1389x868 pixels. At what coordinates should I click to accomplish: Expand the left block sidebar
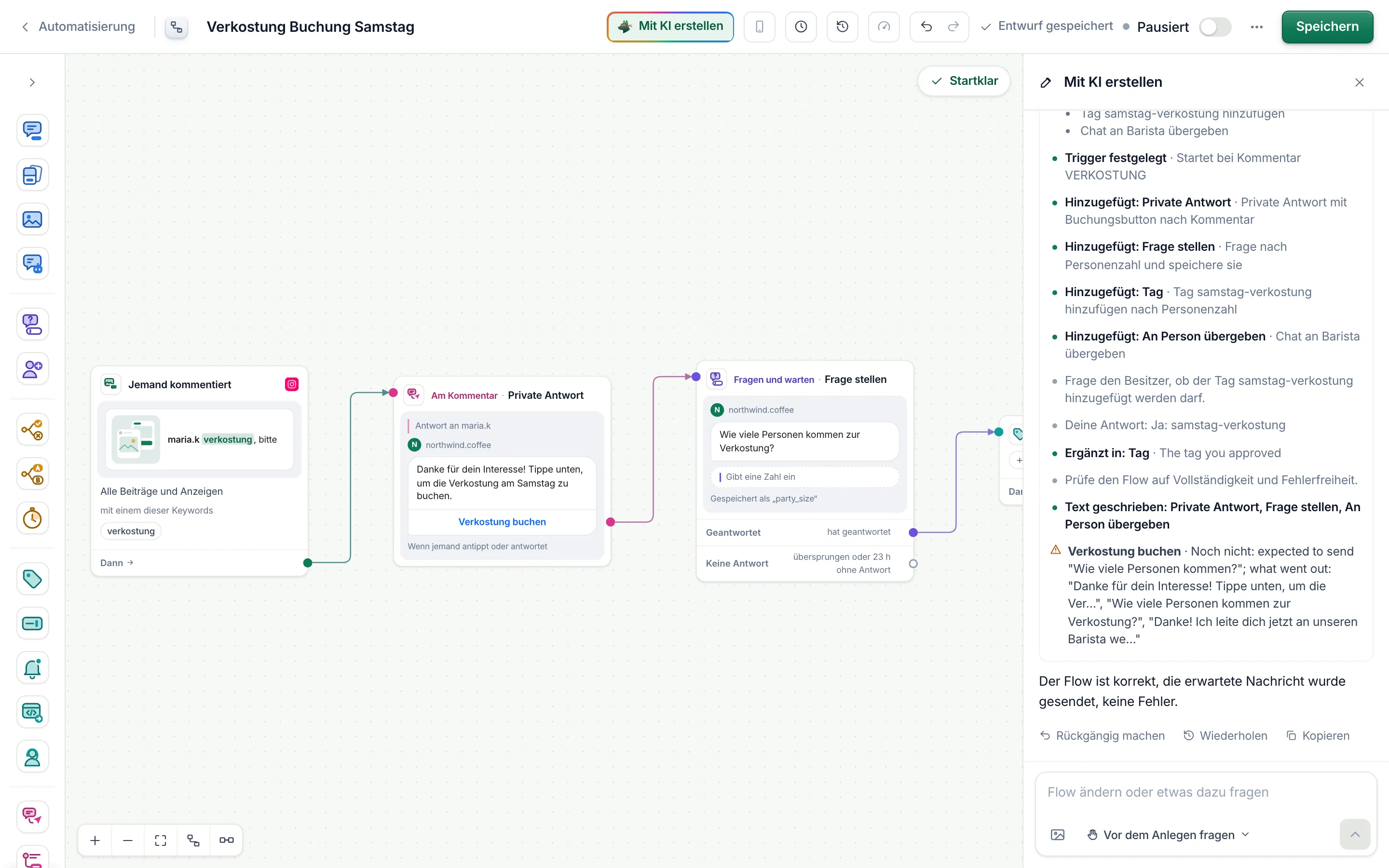(32, 82)
